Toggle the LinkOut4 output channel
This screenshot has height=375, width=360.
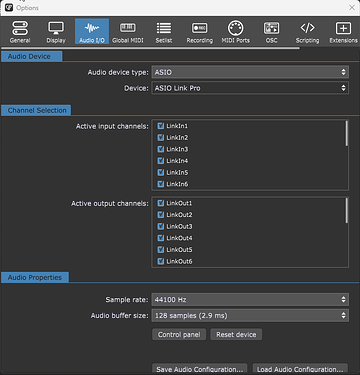(161, 238)
